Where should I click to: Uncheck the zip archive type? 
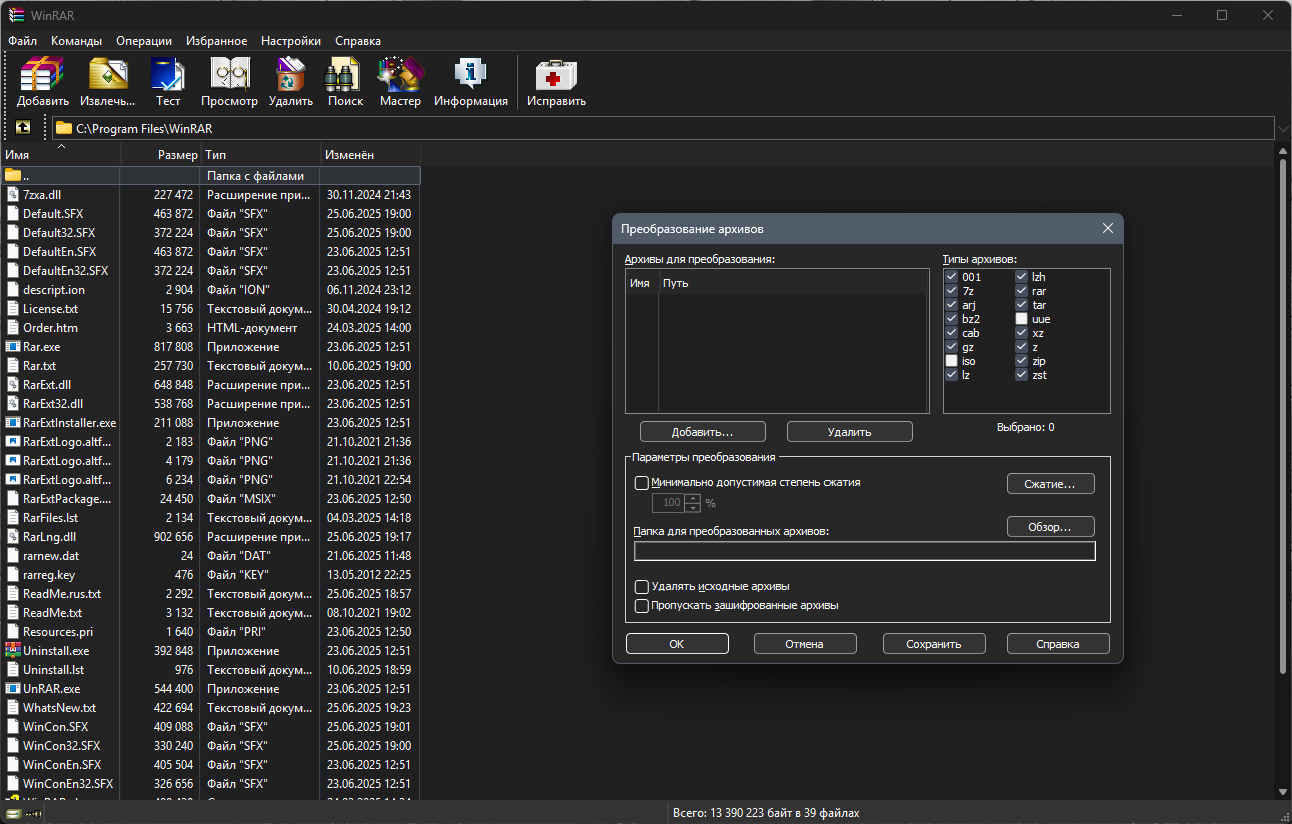(x=1022, y=361)
